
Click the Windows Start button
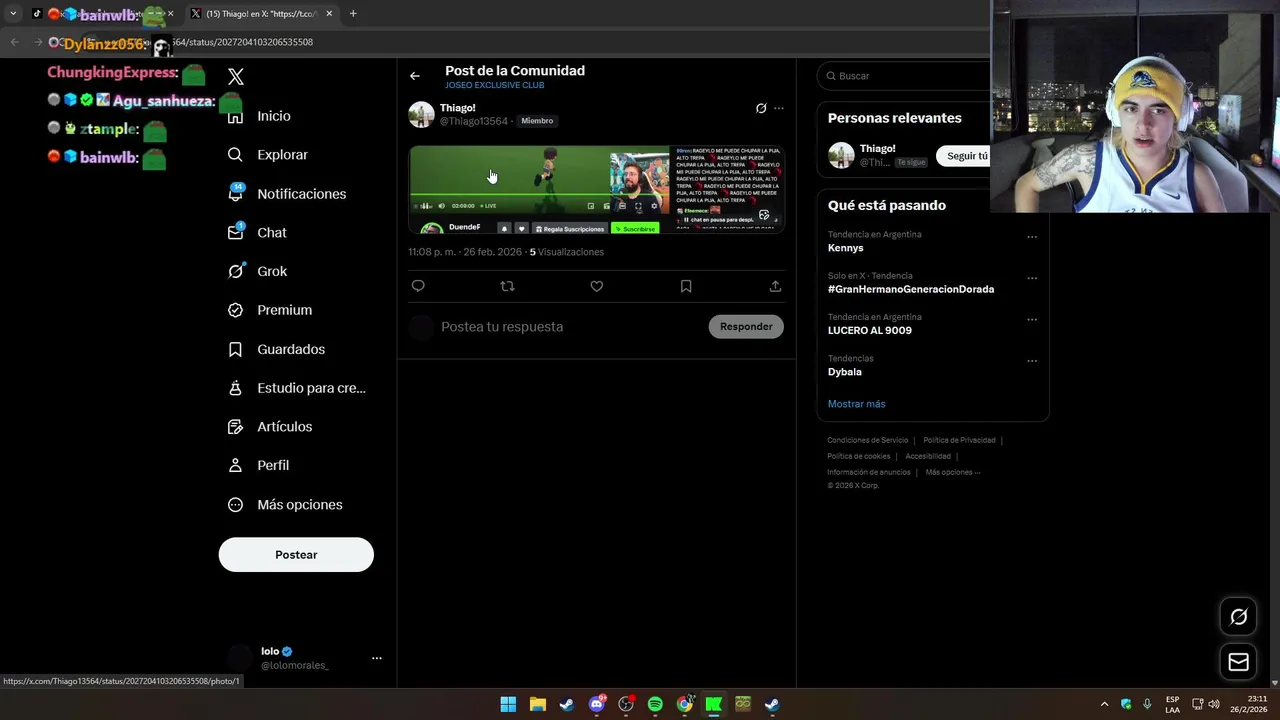point(508,704)
